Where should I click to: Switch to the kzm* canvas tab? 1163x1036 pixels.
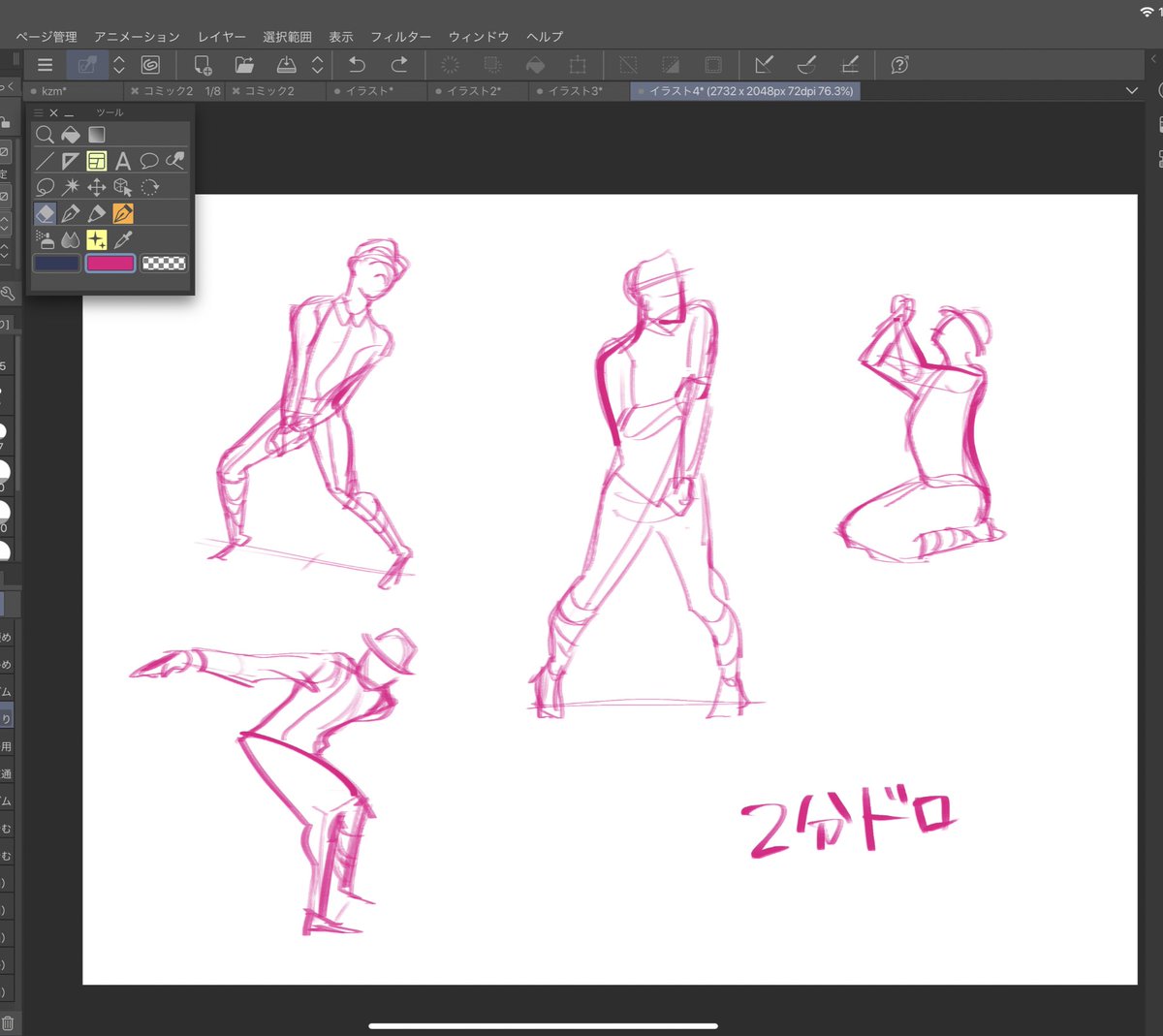click(73, 91)
